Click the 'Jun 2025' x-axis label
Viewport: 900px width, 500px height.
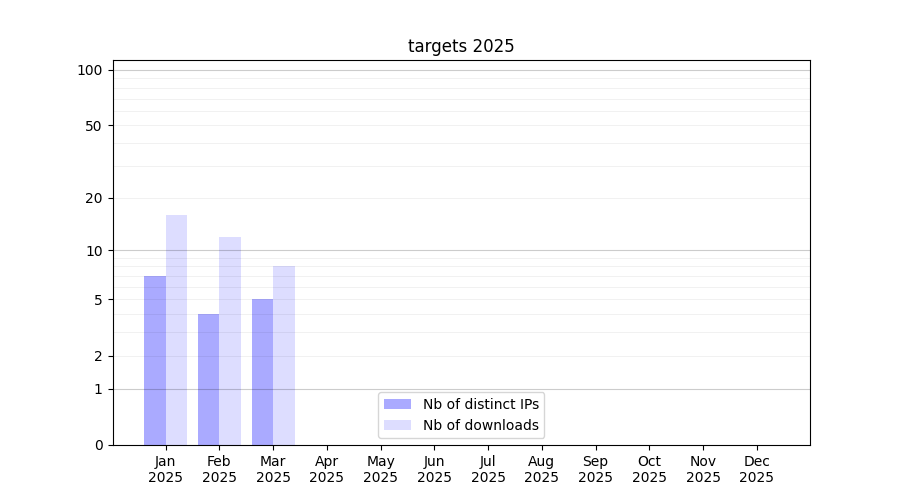tap(434, 469)
